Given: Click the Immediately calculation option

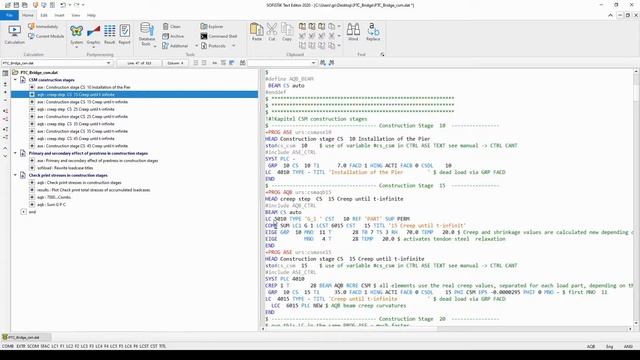Looking at the screenshot, I should pos(43,27).
